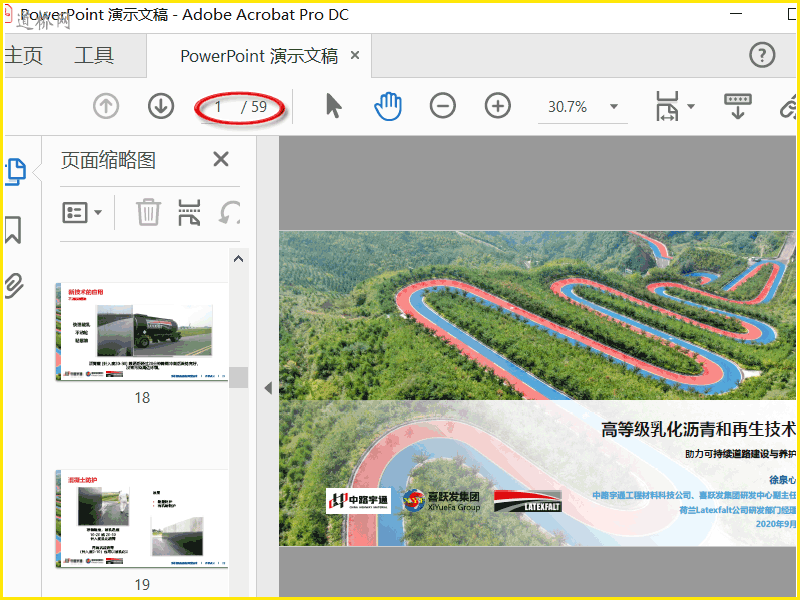Click the delete pages trash icon
800x600 pixels.
(148, 212)
